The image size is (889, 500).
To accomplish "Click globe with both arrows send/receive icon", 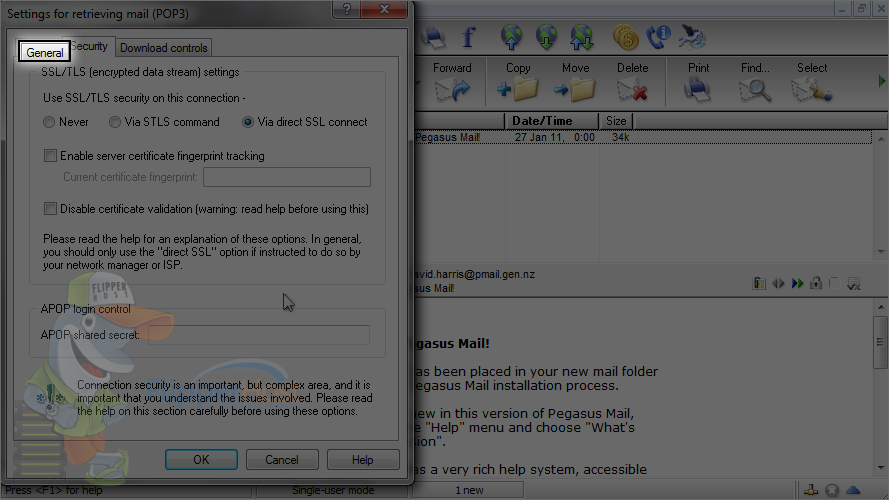I will (x=582, y=37).
